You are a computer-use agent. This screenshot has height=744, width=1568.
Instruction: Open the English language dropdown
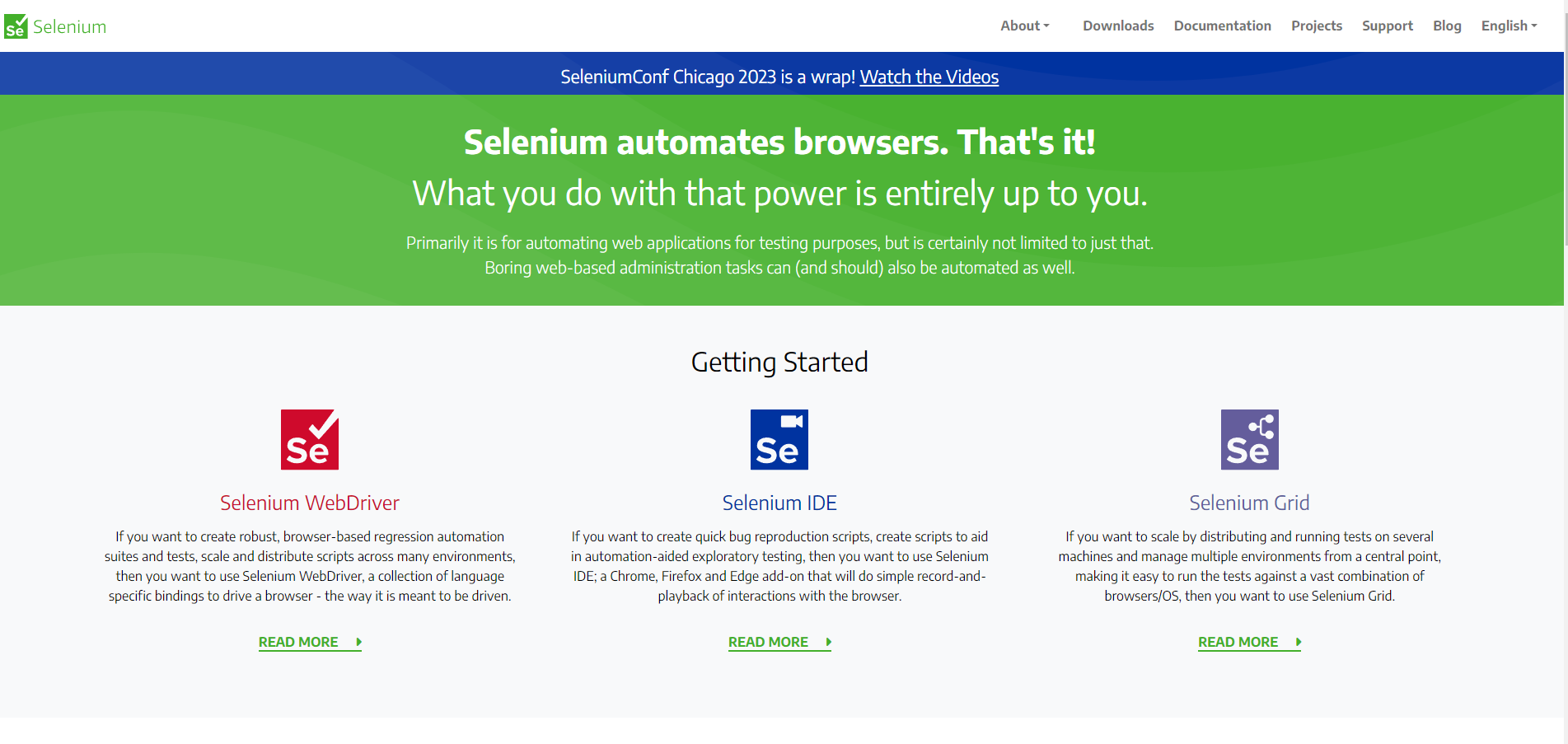[x=1509, y=26]
